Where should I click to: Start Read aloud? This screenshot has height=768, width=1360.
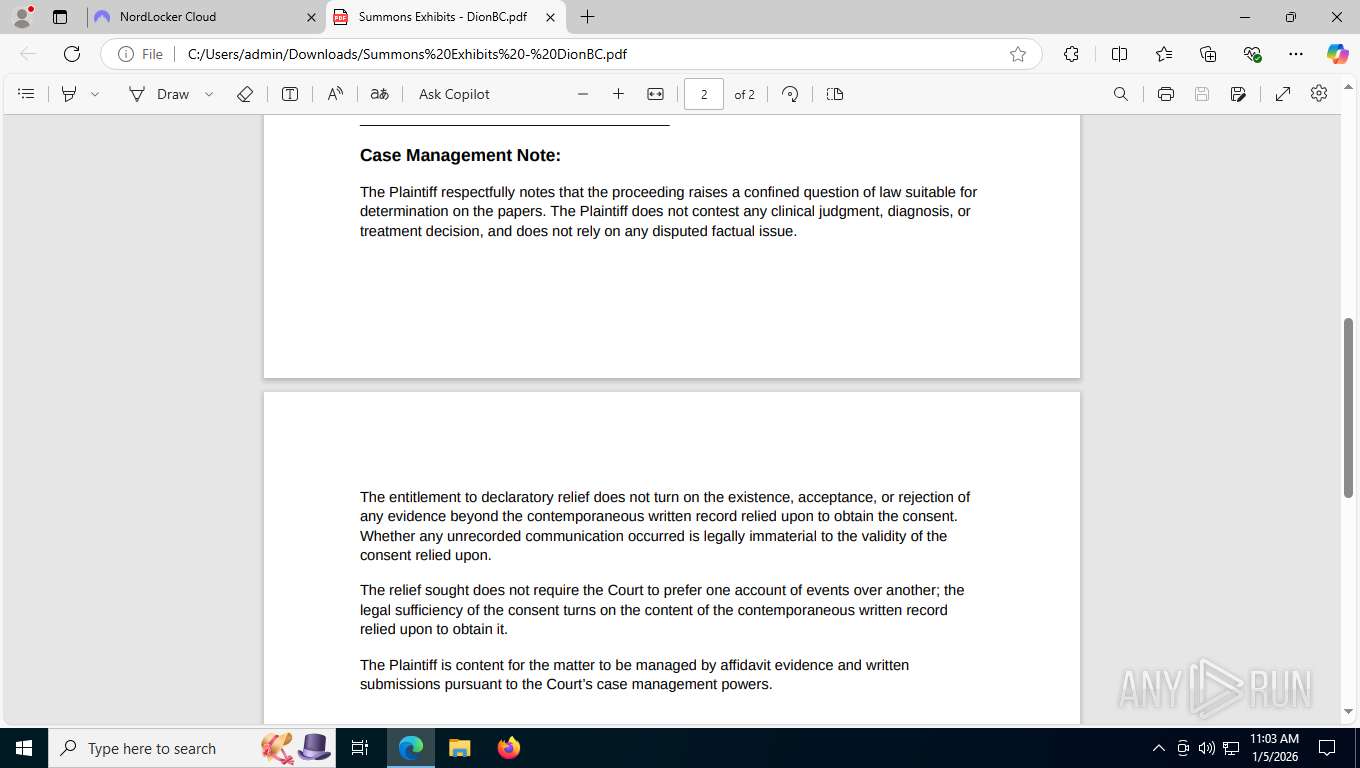point(335,94)
